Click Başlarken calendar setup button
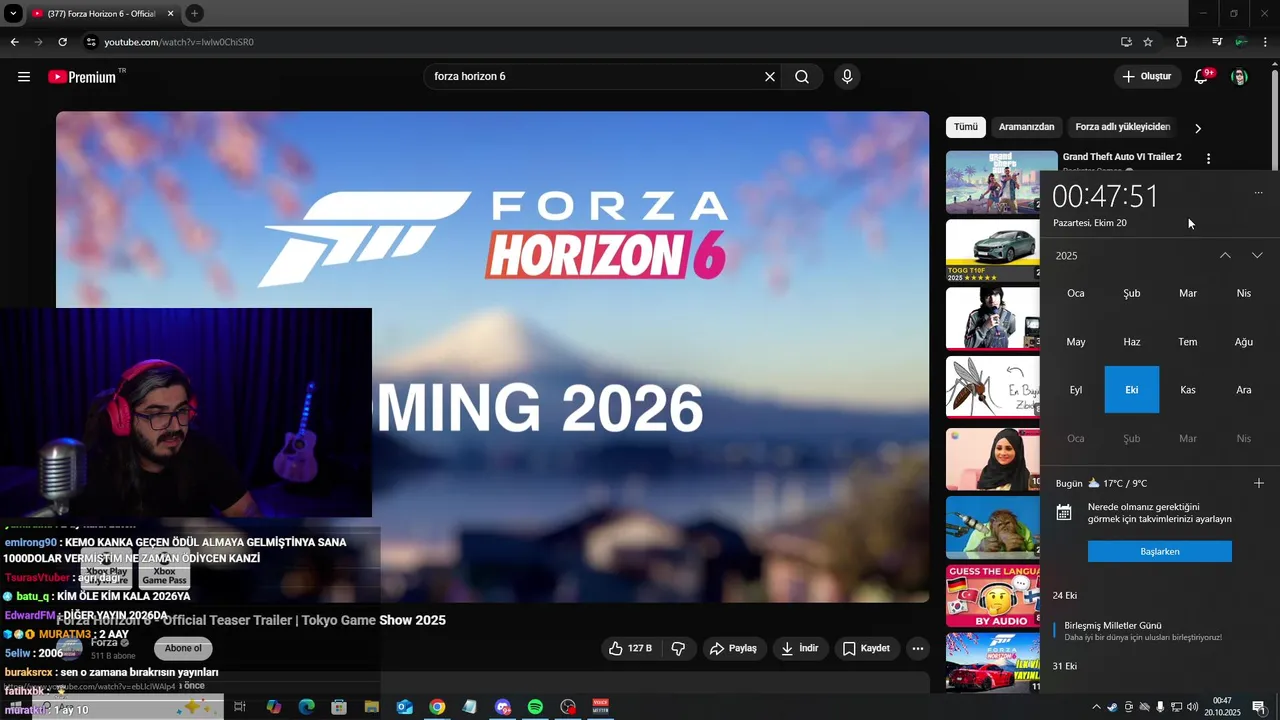Image resolution: width=1280 pixels, height=720 pixels. point(1160,551)
